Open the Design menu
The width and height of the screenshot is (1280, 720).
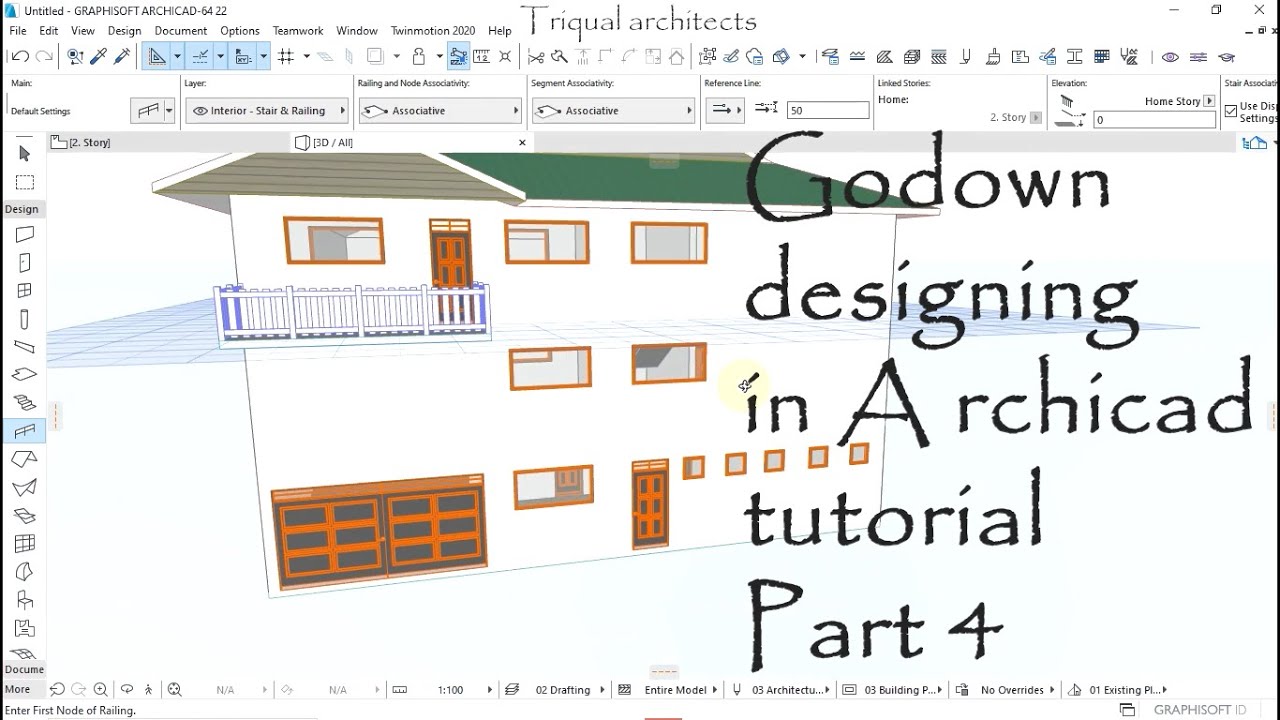click(124, 31)
